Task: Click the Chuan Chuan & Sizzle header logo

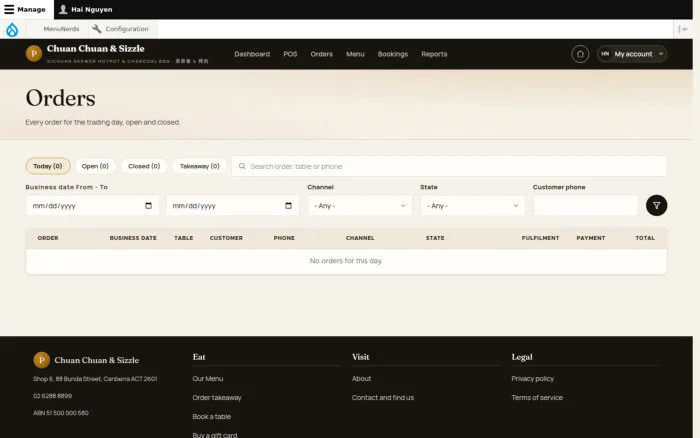Action: pyautogui.click(x=34, y=54)
